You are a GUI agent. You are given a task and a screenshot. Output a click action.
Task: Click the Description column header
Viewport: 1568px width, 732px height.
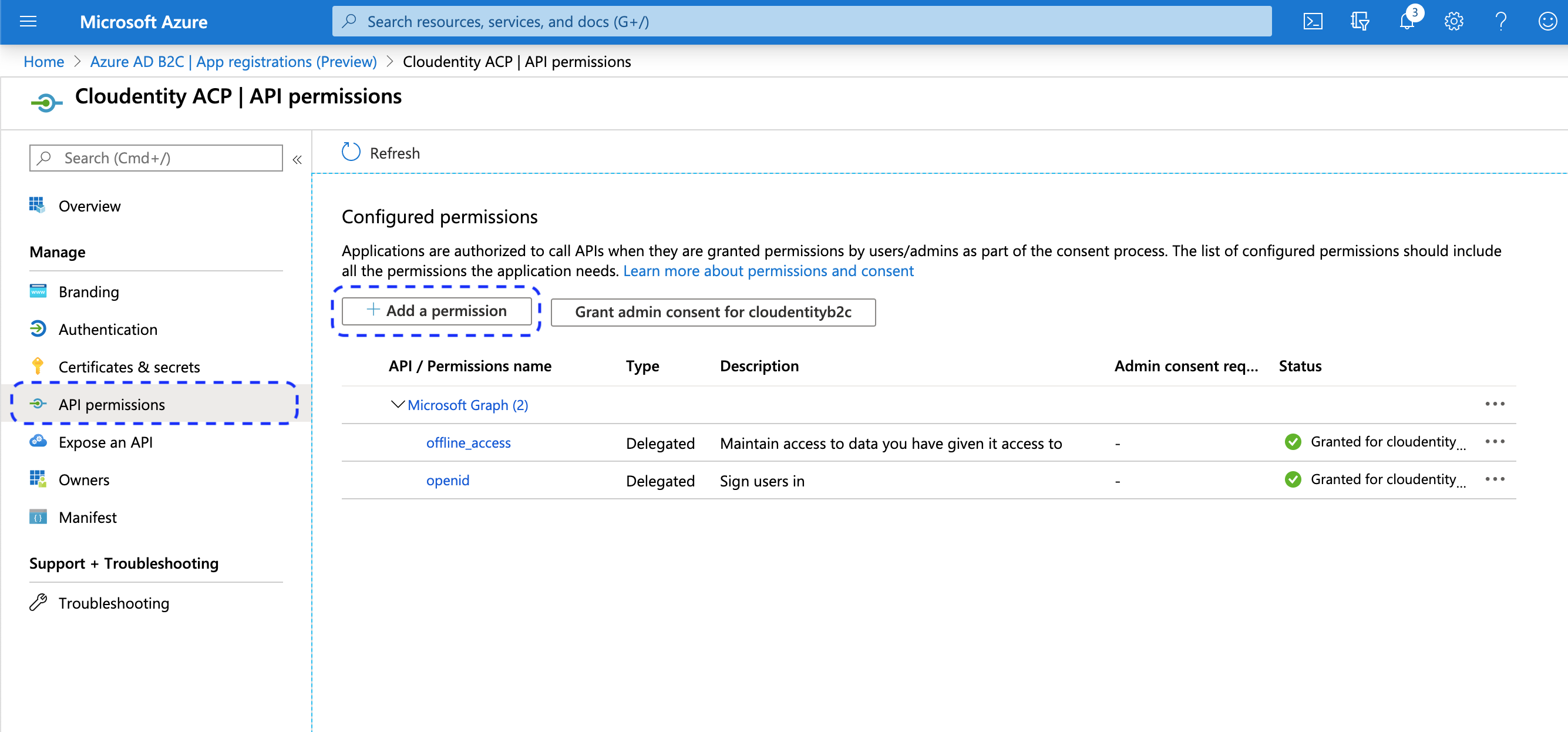coord(759,366)
